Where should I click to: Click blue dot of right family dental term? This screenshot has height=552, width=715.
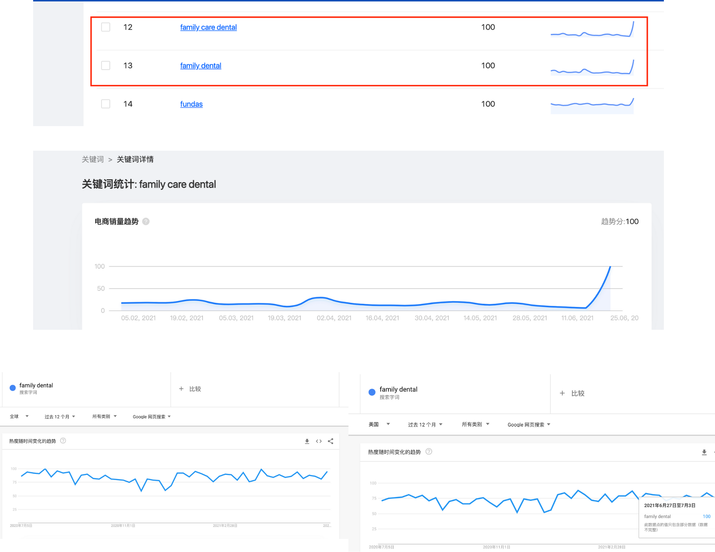pyautogui.click(x=372, y=392)
